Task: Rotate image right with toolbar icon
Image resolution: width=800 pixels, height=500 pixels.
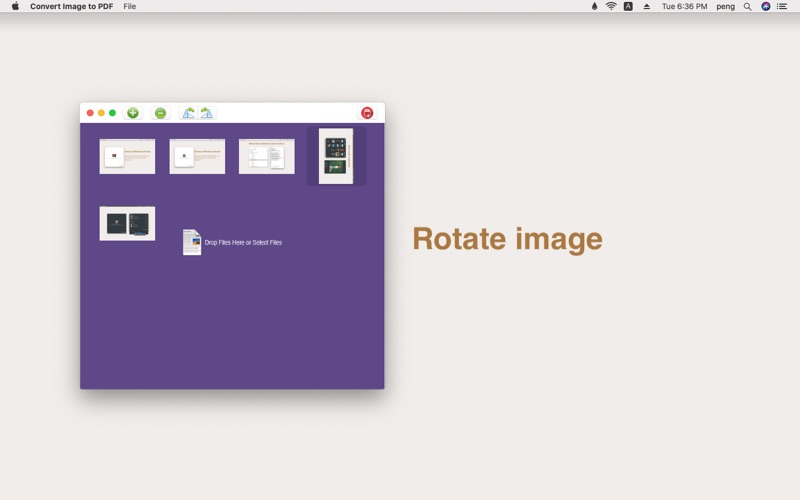Action: (x=207, y=113)
